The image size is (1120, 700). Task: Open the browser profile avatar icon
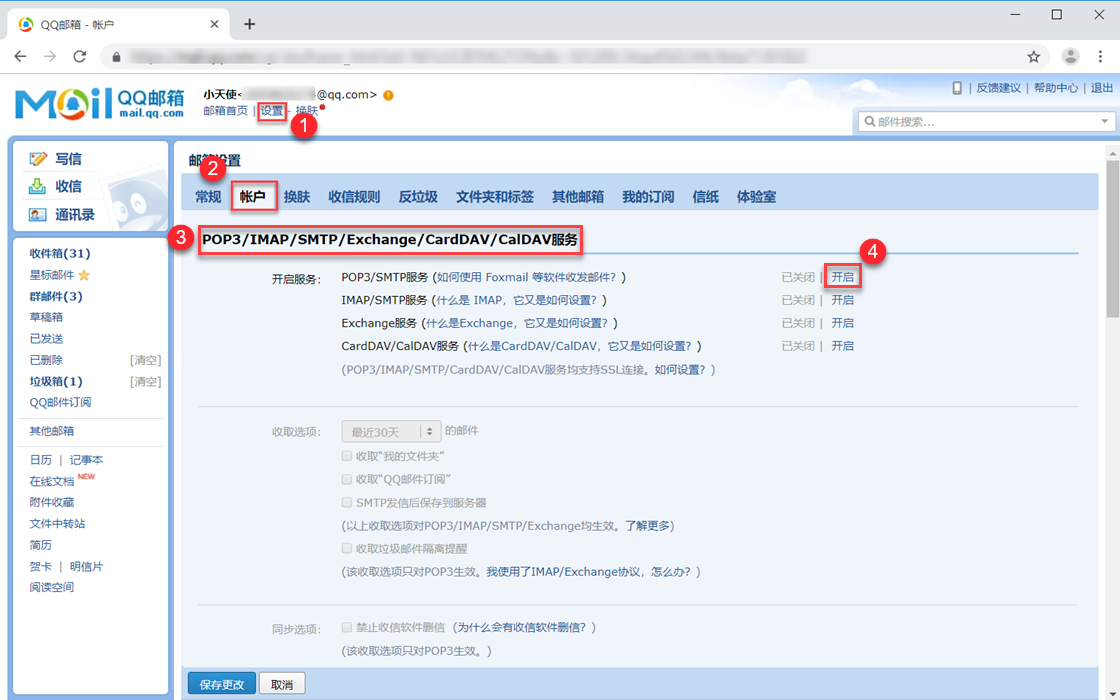click(x=1070, y=56)
